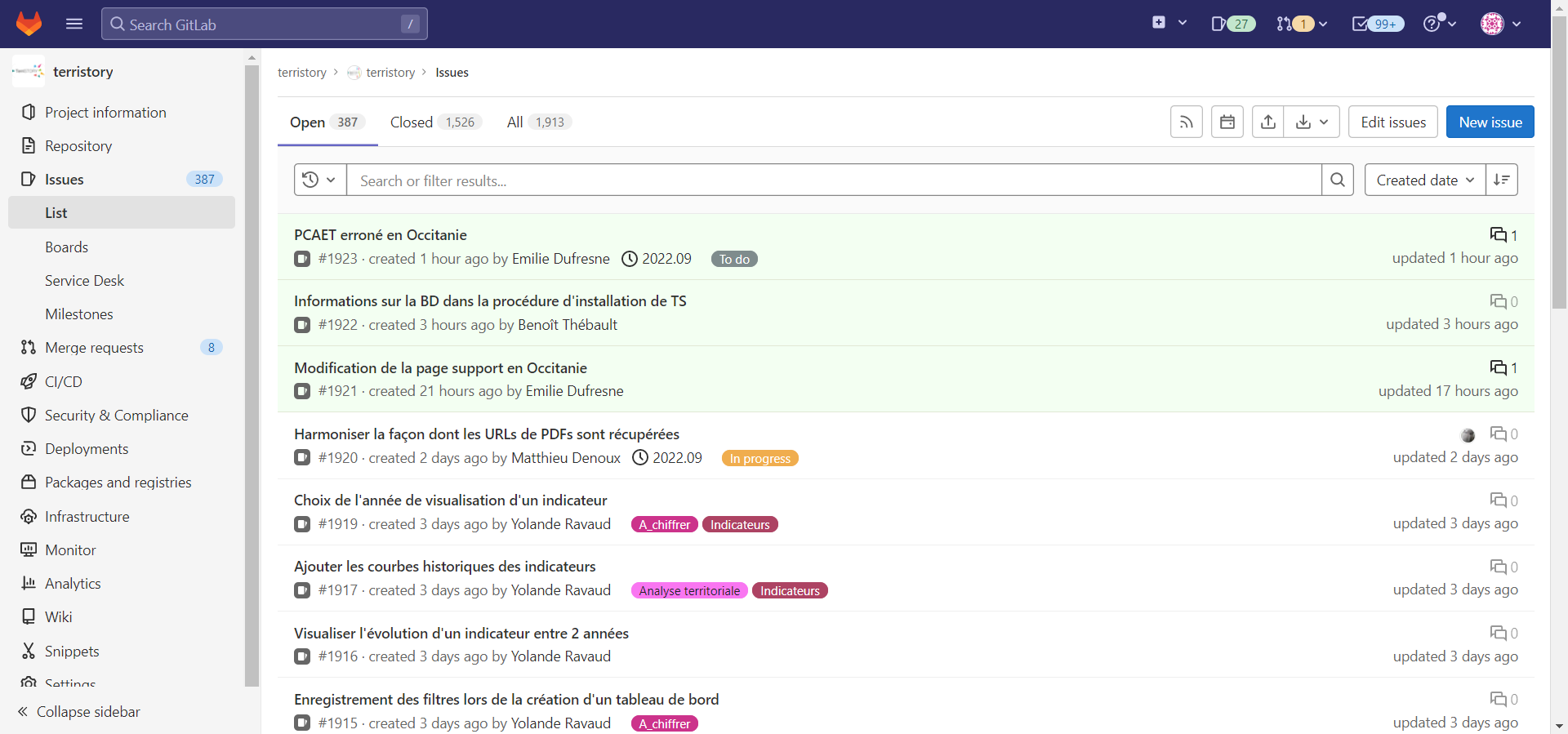Viewport: 1568px width, 734px height.
Task: Open Packages and registries sidebar item
Action: tap(122, 483)
